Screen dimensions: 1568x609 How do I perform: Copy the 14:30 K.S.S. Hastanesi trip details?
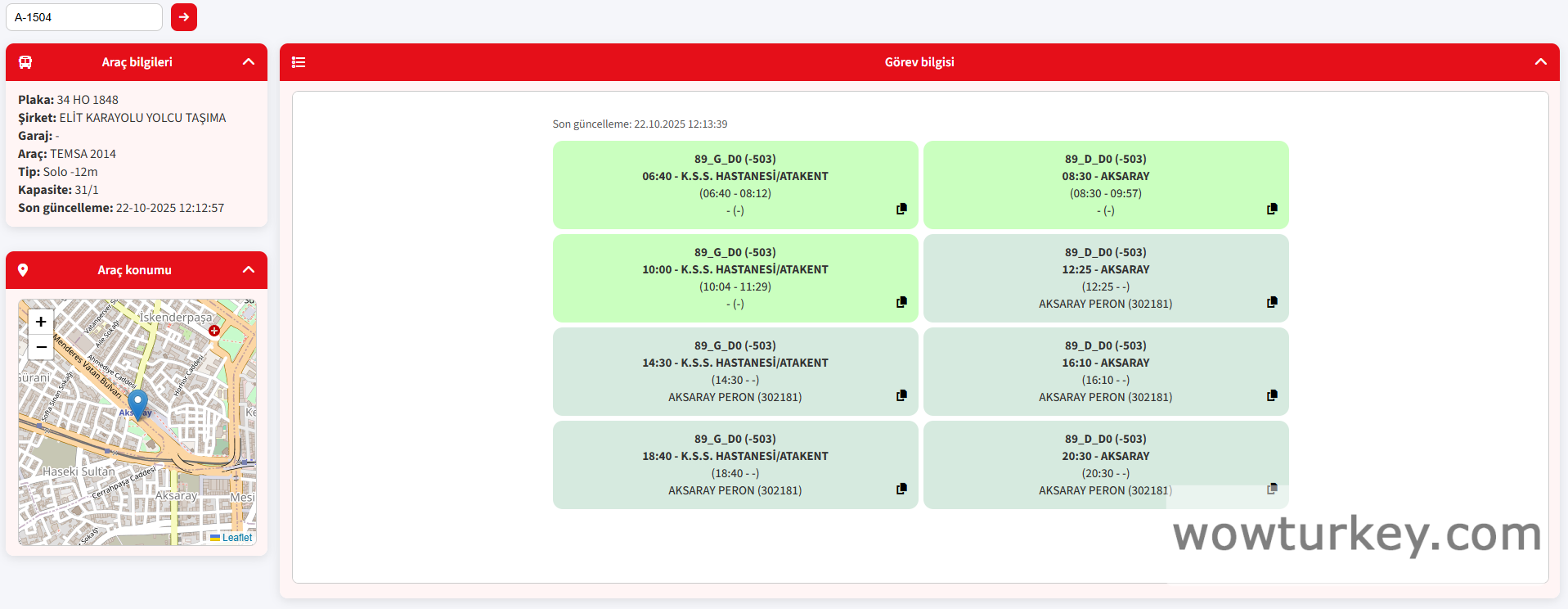tap(901, 395)
